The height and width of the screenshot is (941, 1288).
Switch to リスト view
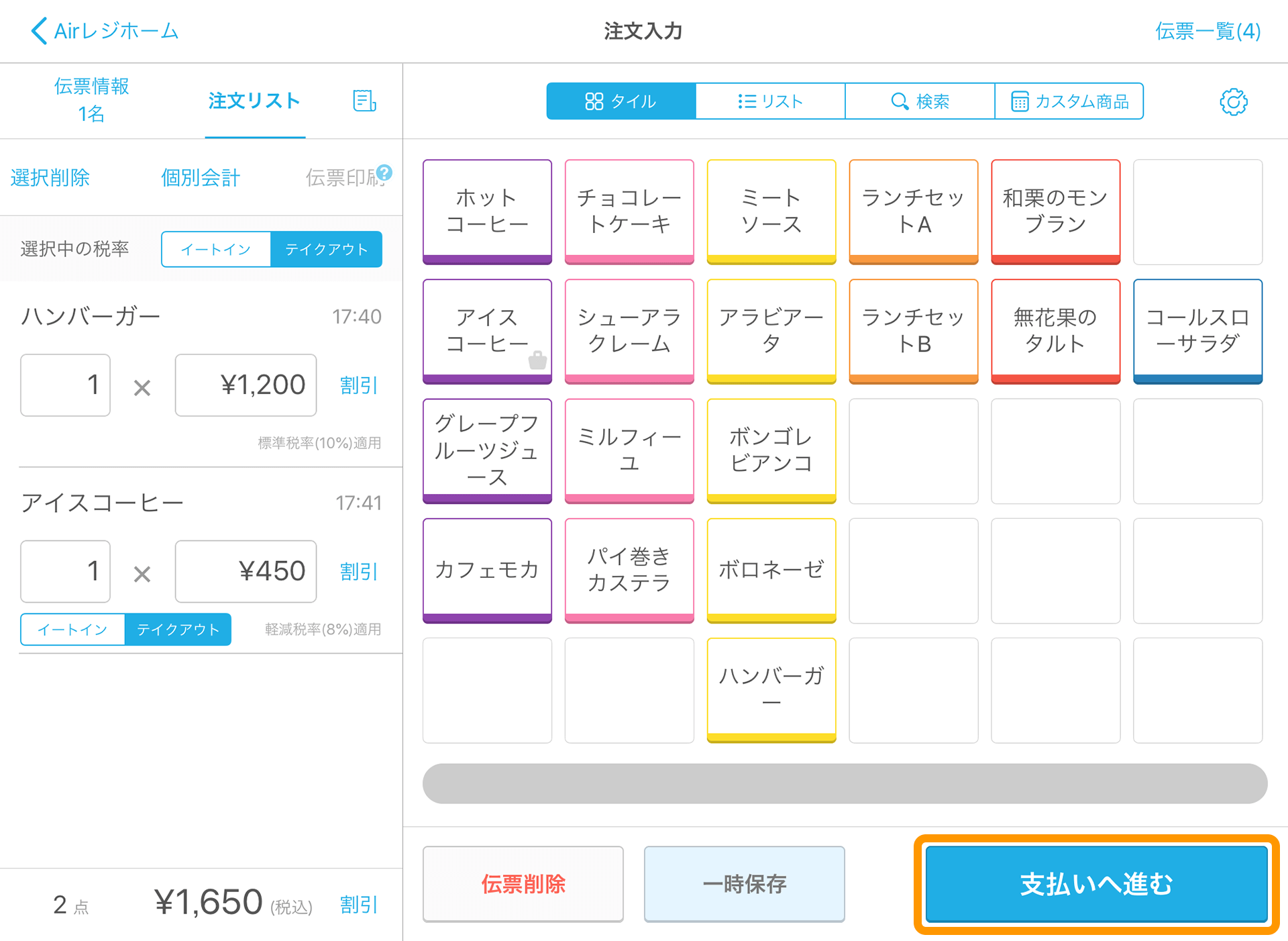click(x=770, y=101)
